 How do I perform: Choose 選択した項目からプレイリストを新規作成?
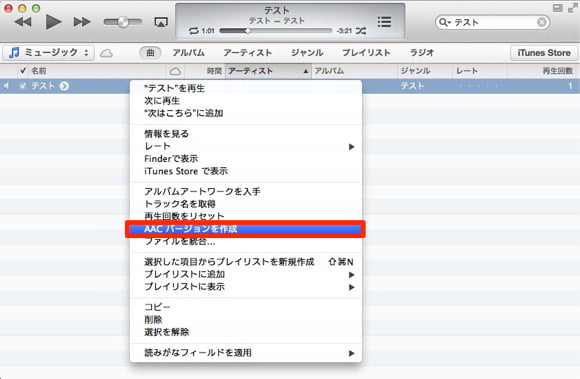pyautogui.click(x=246, y=262)
